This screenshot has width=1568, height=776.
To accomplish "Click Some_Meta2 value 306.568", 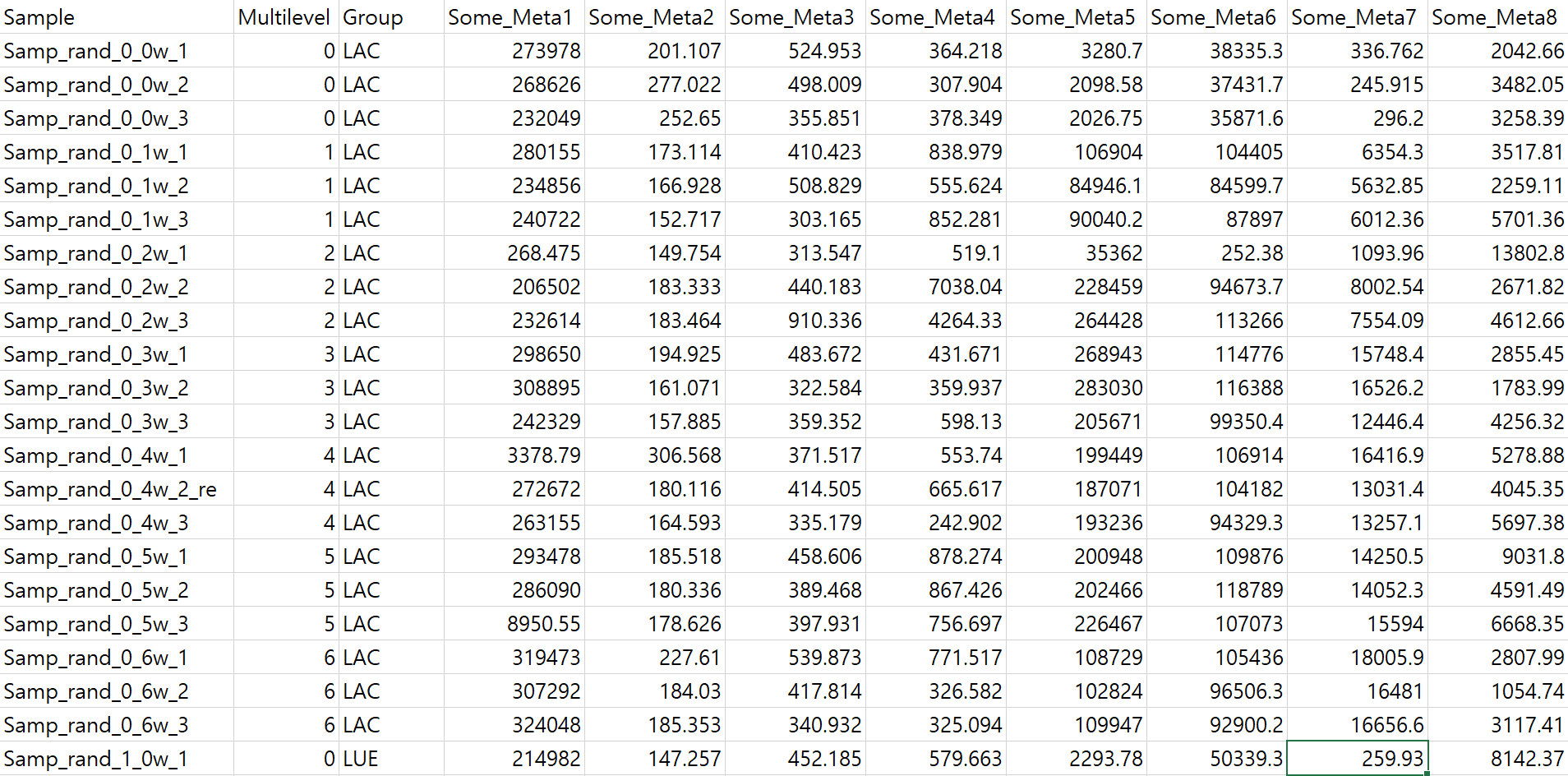I will (655, 455).
